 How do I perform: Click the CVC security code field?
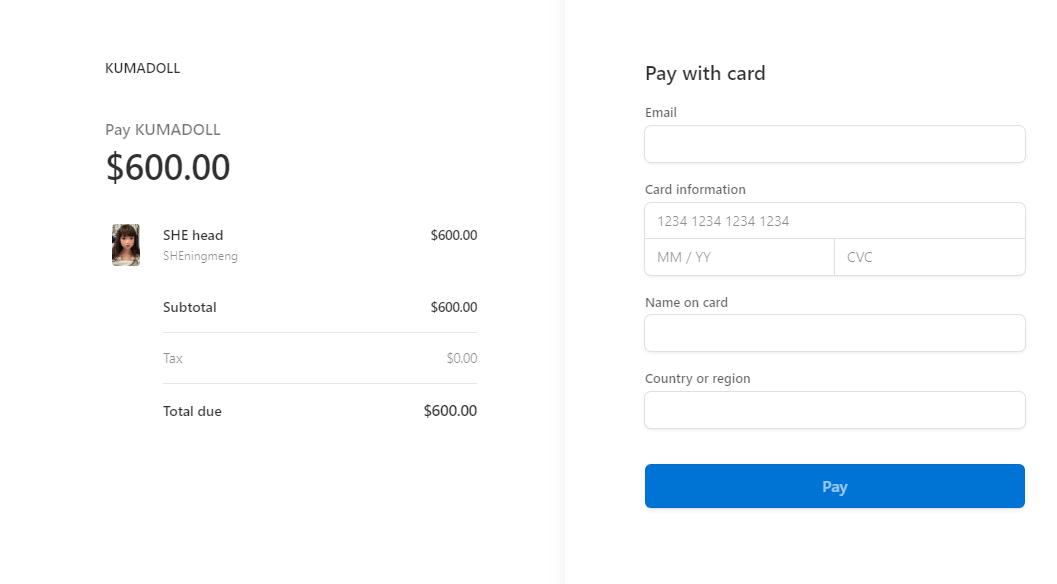[x=930, y=257]
